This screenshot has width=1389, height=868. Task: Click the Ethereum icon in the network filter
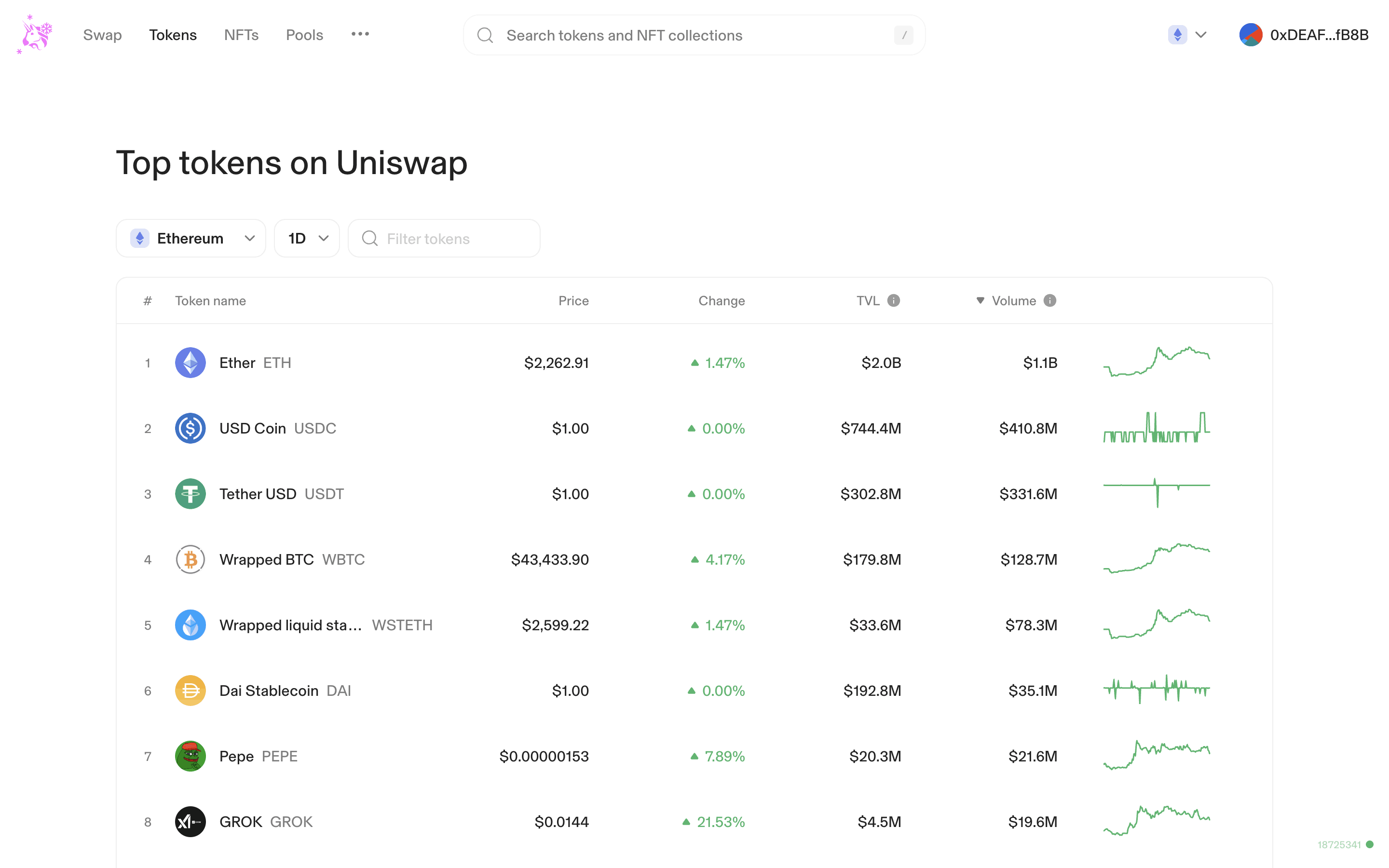coord(140,238)
